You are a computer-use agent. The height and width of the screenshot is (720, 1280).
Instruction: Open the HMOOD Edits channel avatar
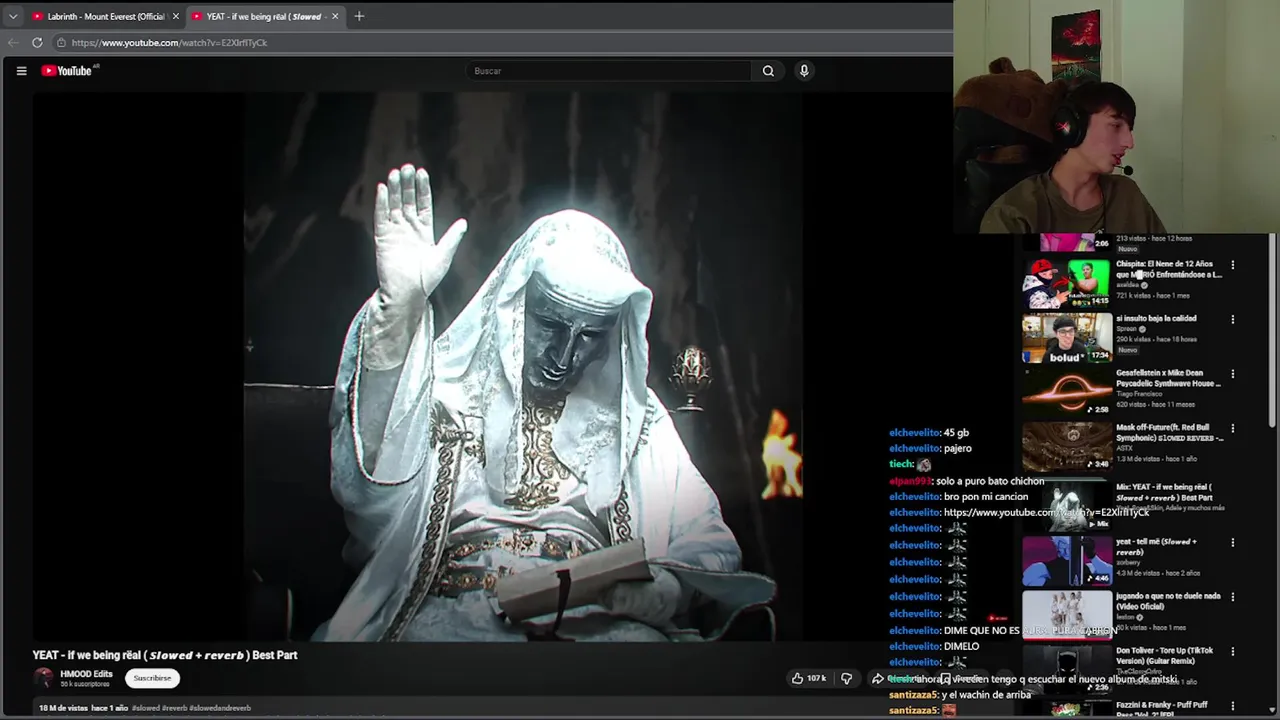(x=43, y=678)
